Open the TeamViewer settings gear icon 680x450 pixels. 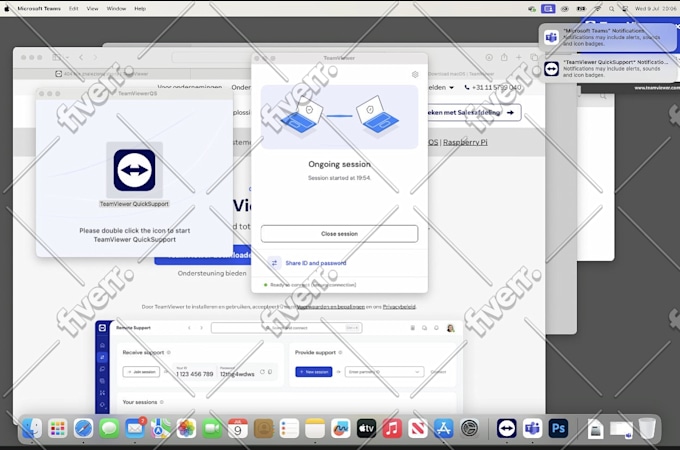tap(415, 75)
